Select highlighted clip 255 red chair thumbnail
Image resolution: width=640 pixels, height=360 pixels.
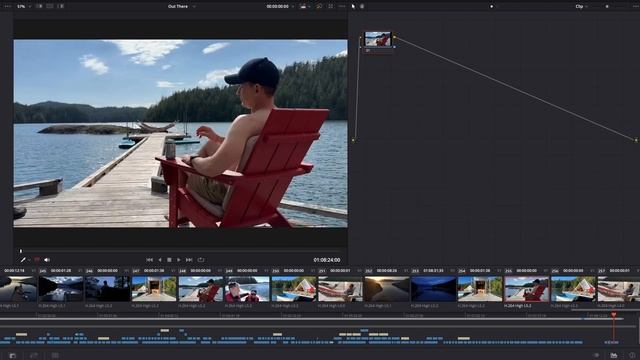tap(527, 289)
